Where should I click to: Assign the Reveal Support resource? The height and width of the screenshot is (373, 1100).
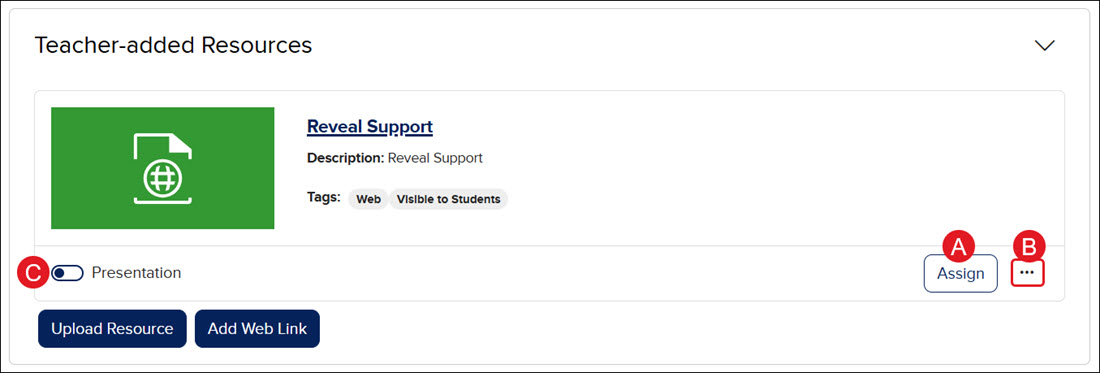click(960, 273)
